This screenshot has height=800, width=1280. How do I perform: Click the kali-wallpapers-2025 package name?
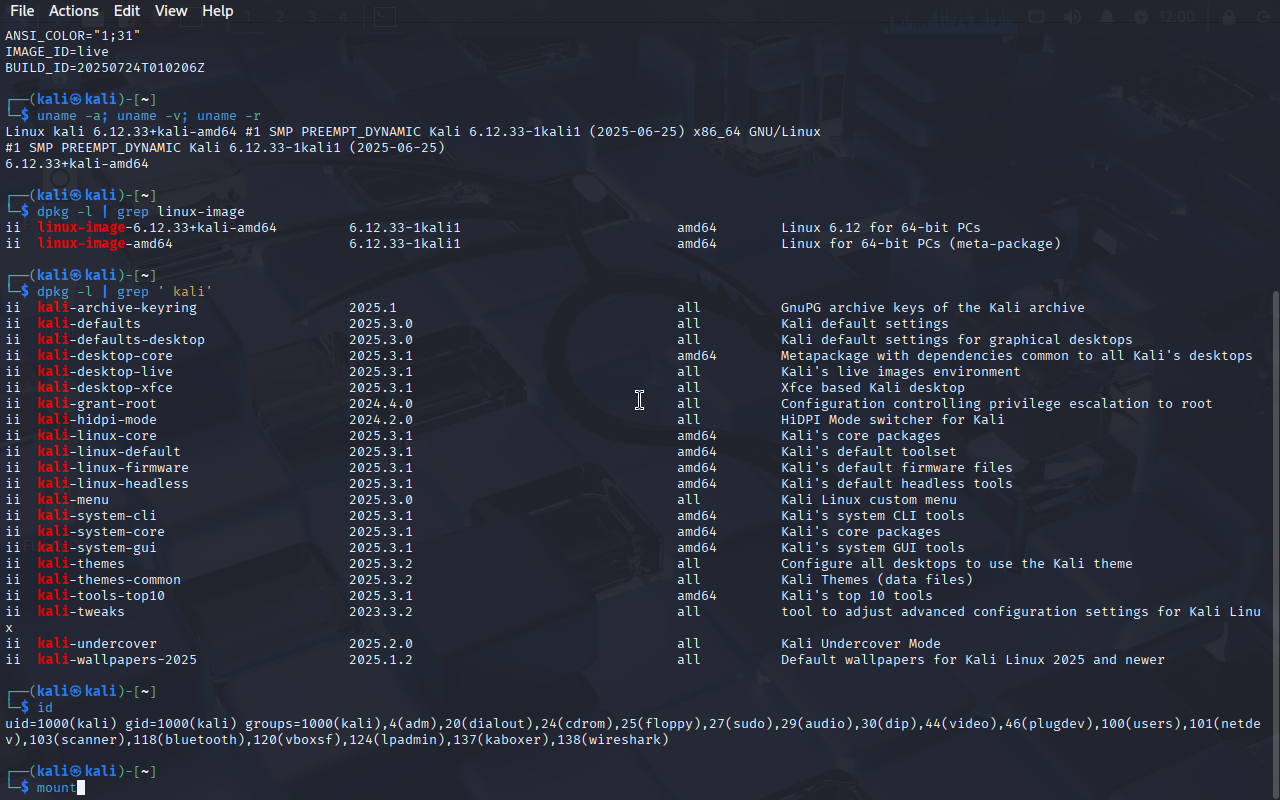[x=117, y=660]
